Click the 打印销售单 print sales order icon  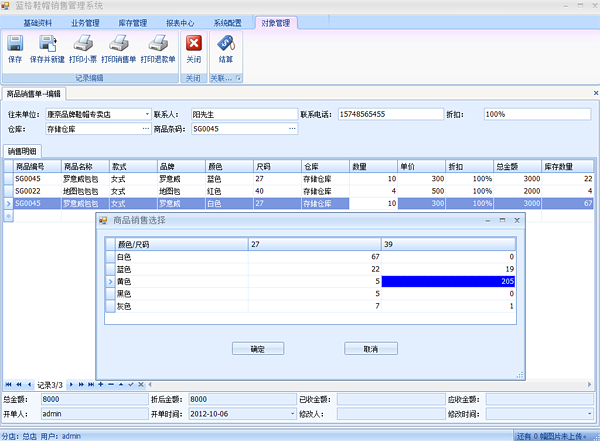(119, 49)
